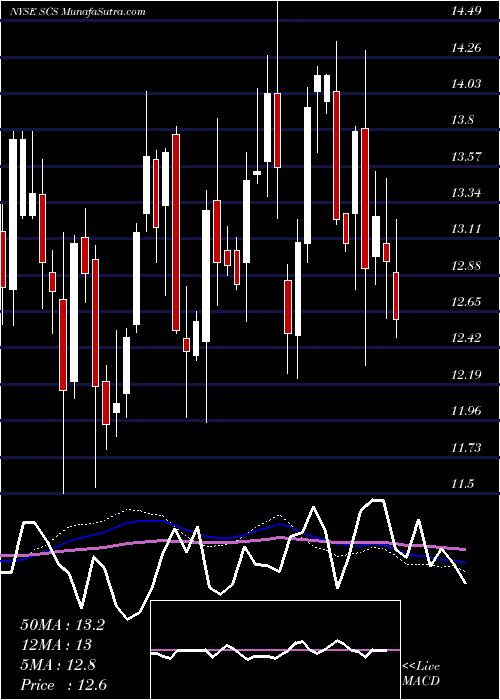500x700 pixels.
Task: Click the 50MA : 13.2 indicator text
Action: (x=63, y=624)
